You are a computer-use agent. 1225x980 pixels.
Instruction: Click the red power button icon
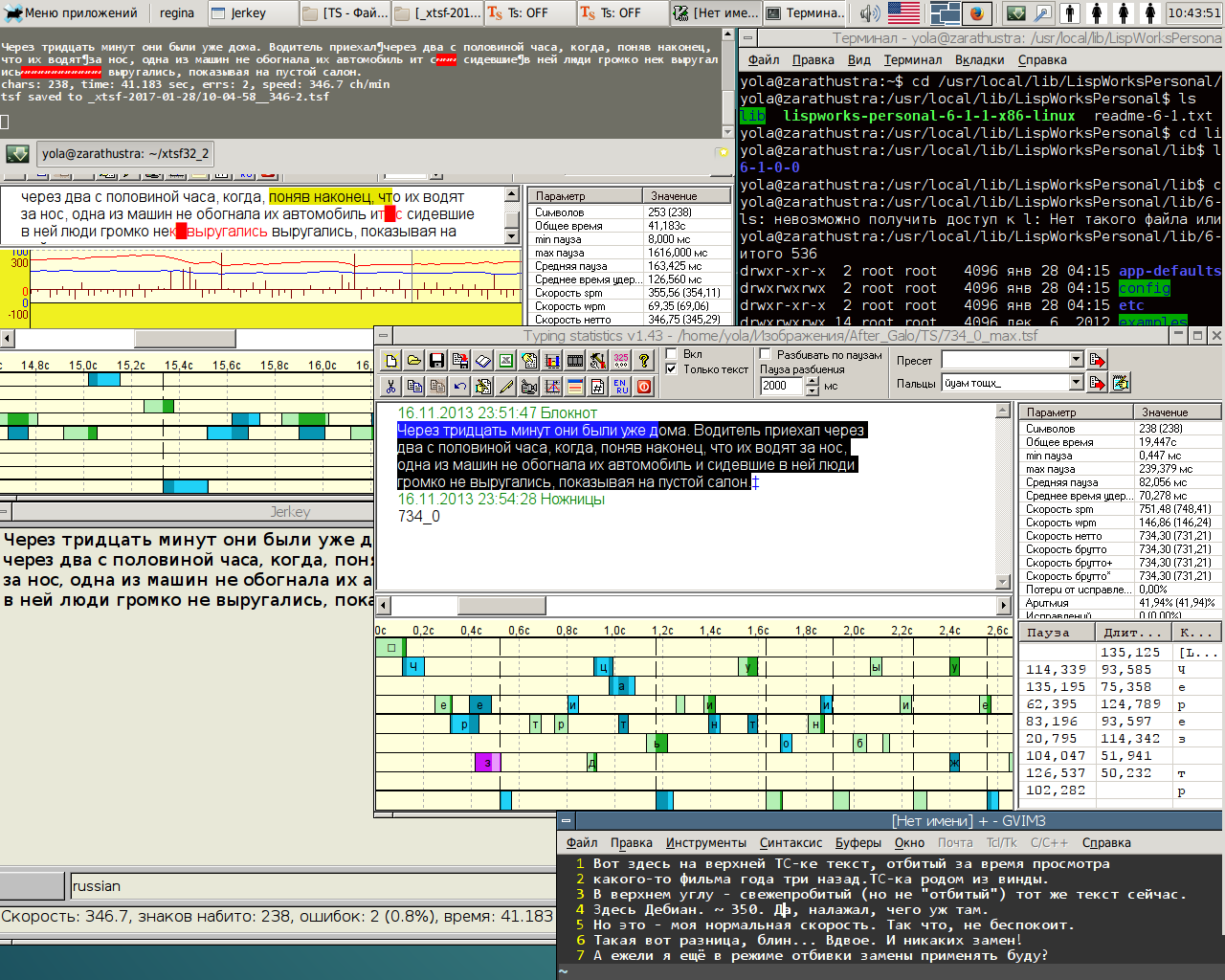point(644,387)
